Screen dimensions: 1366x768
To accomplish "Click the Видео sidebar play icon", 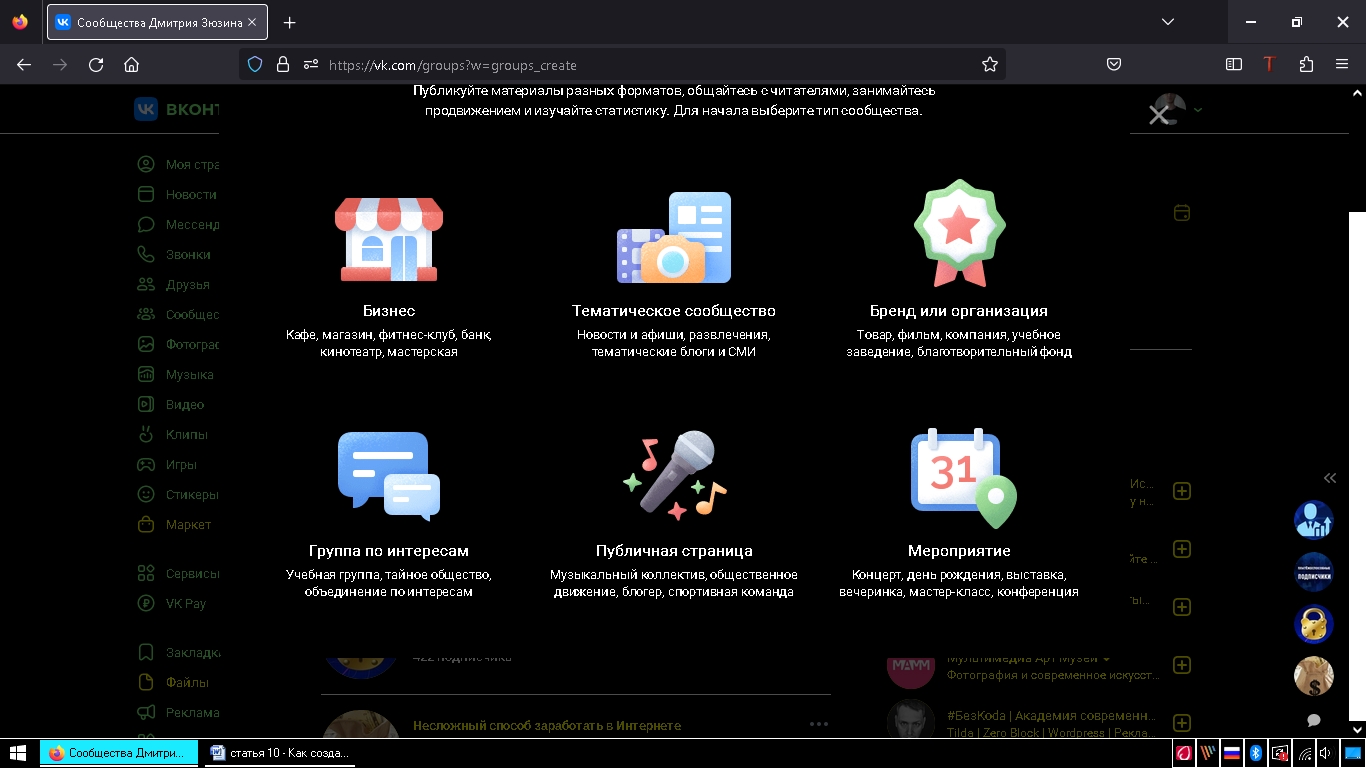I will (x=146, y=404).
